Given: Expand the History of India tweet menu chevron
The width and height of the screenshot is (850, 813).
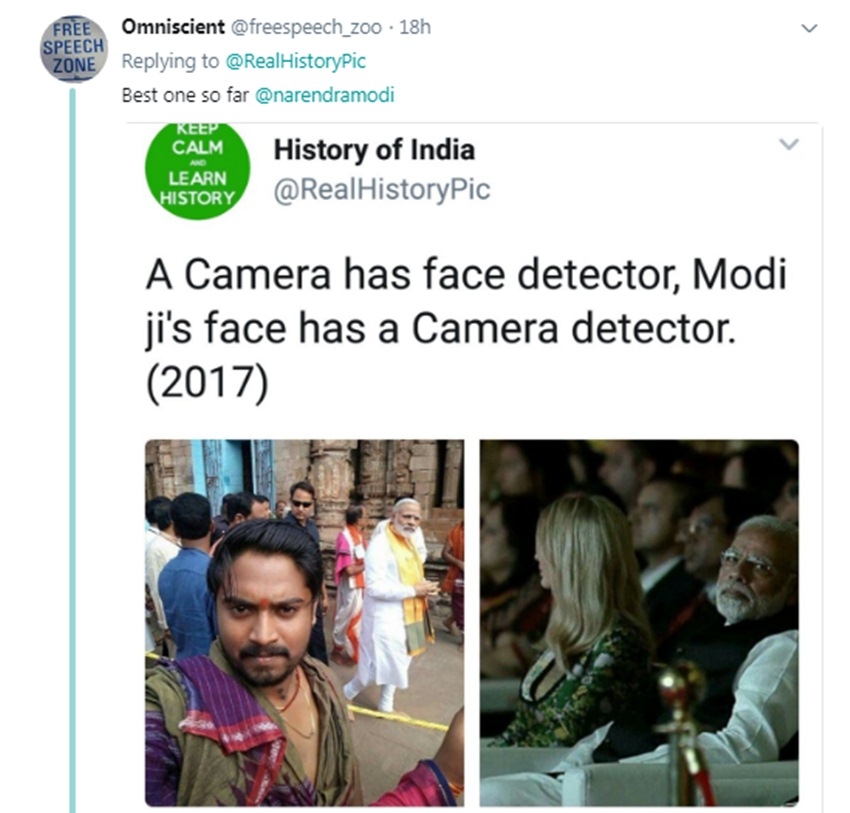Looking at the screenshot, I should pyautogui.click(x=789, y=145).
